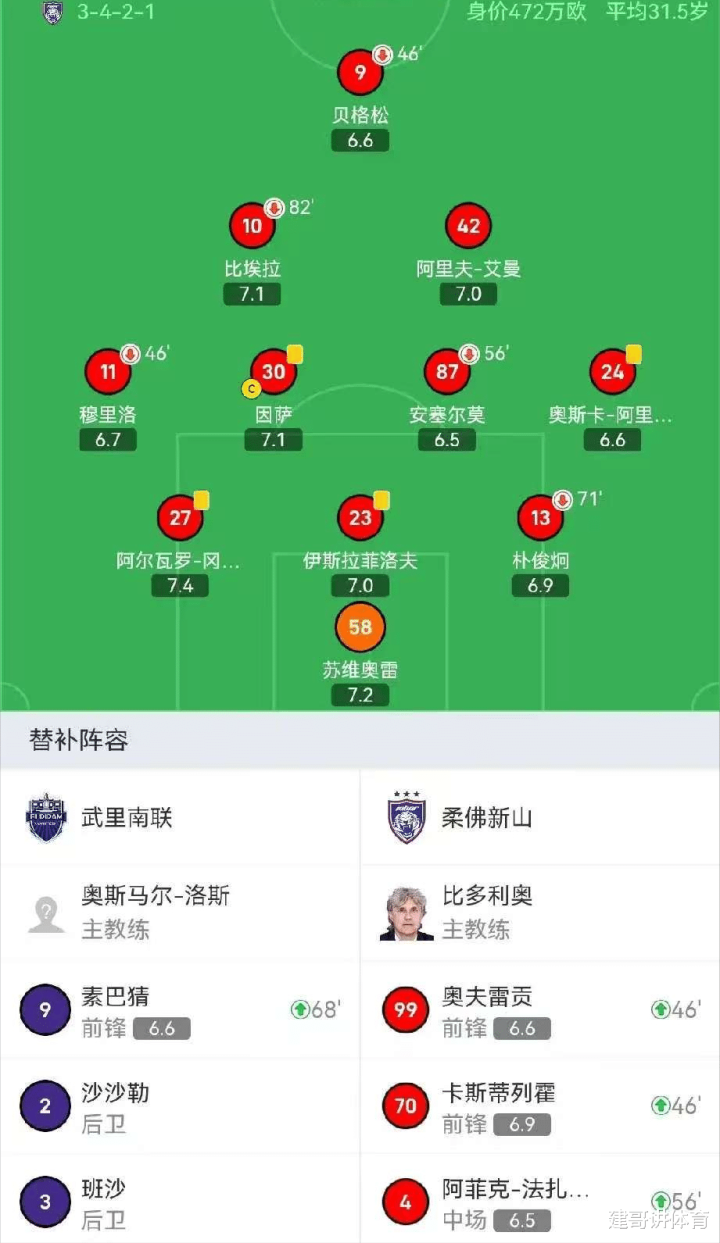Select substitute 奥夫雷贡 number 99 badge
720x1243 pixels.
click(x=406, y=1010)
